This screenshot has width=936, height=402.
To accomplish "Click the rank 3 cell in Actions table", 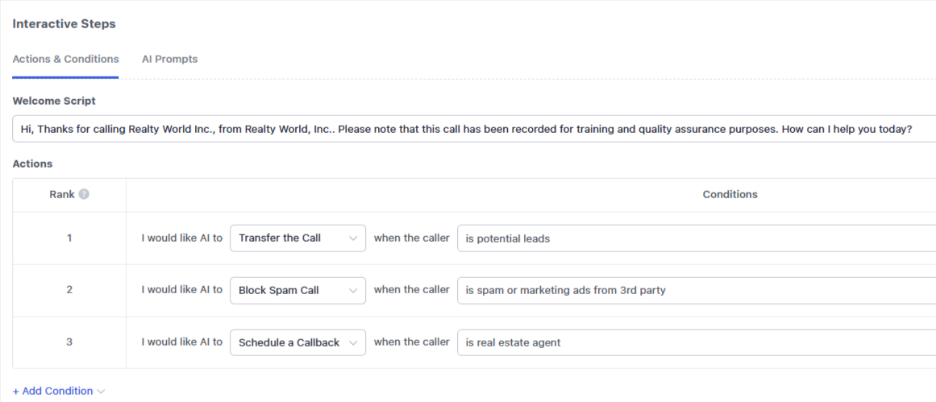I will (69, 342).
